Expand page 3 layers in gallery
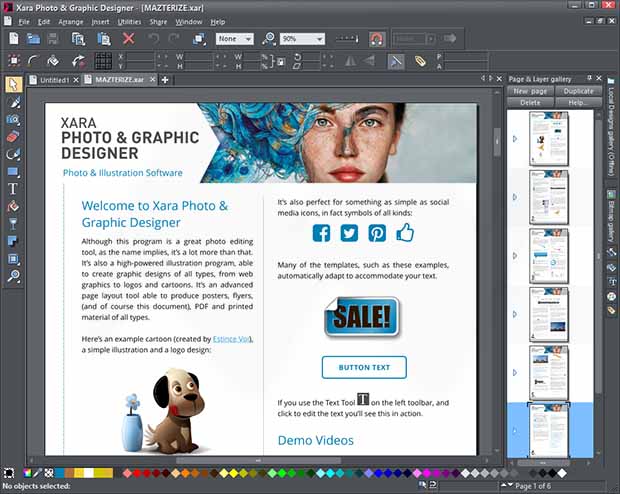This screenshot has width=620, height=494. click(515, 256)
